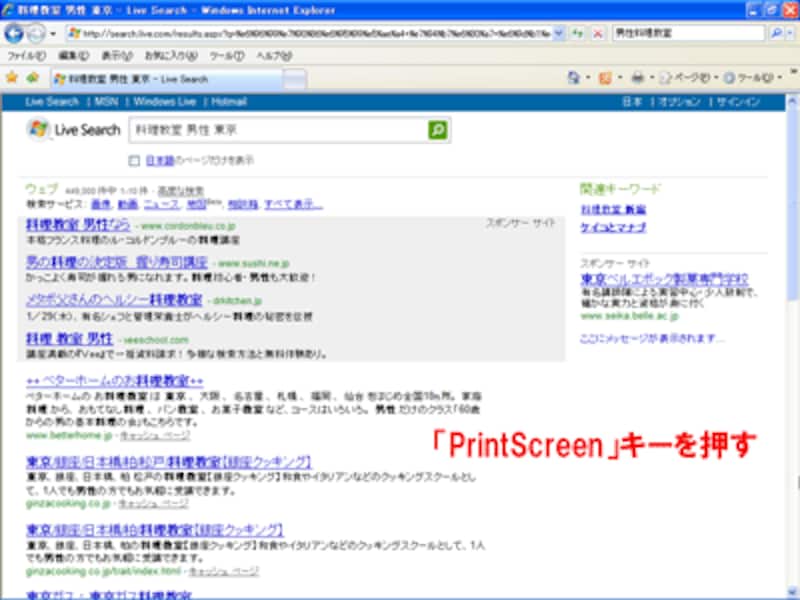
Task: Click the Add to Favorites icon
Action: pos(33,78)
